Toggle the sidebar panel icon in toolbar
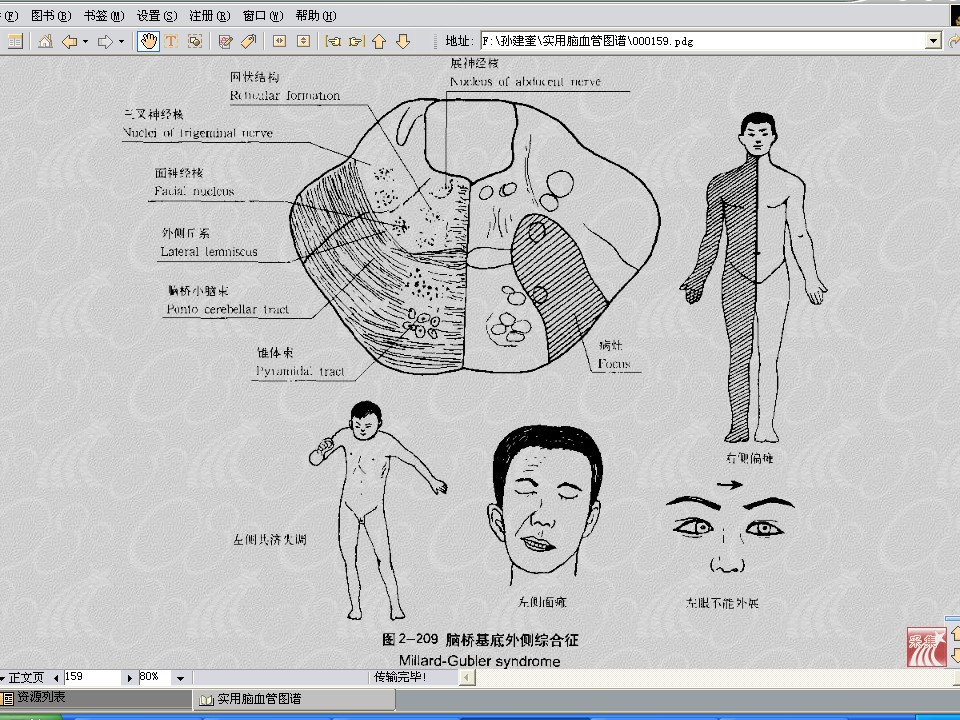Screen dimensions: 960x720 pyautogui.click(x=15, y=41)
